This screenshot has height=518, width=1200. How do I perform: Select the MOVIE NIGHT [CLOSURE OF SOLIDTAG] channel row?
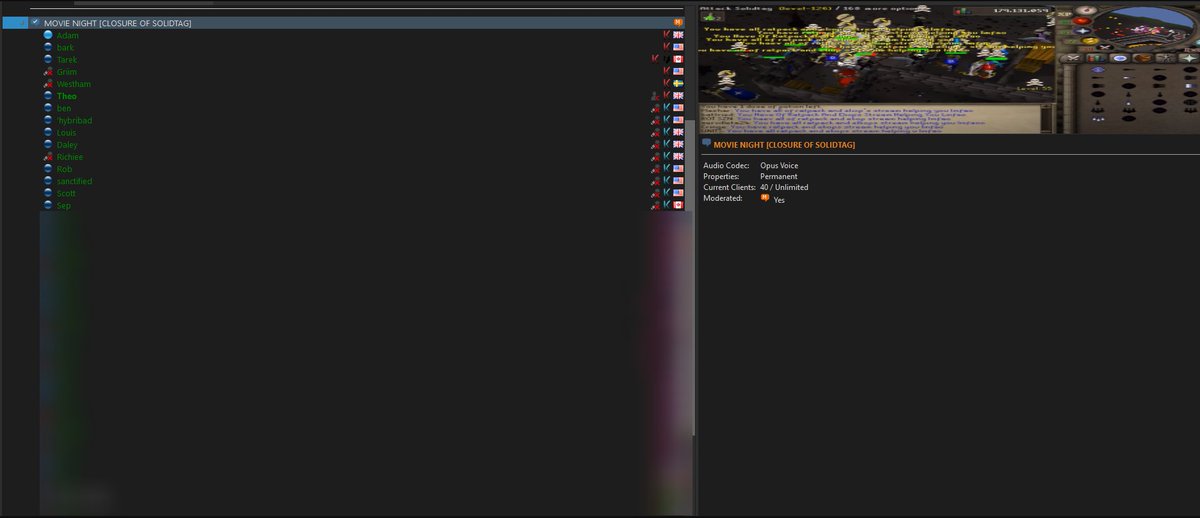(345, 23)
